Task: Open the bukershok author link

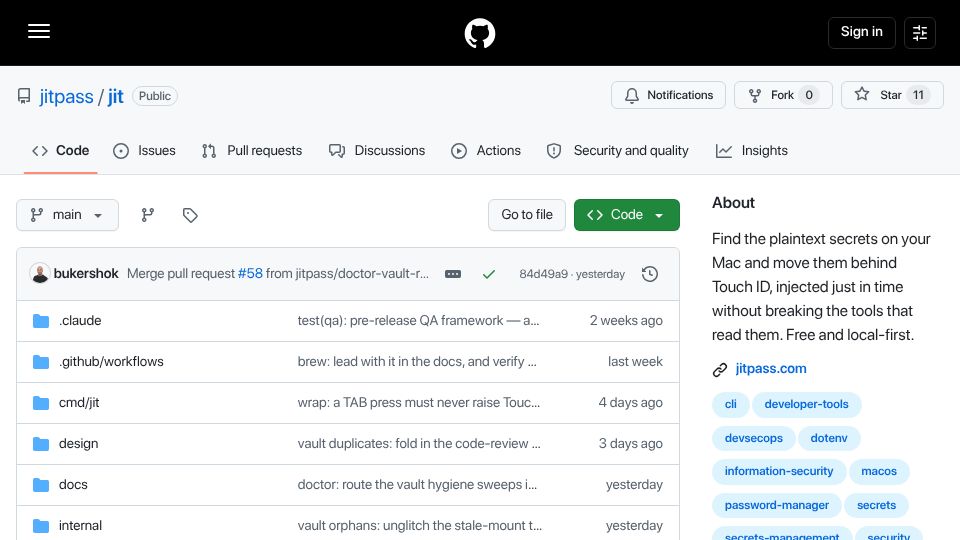Action: pyautogui.click(x=86, y=274)
